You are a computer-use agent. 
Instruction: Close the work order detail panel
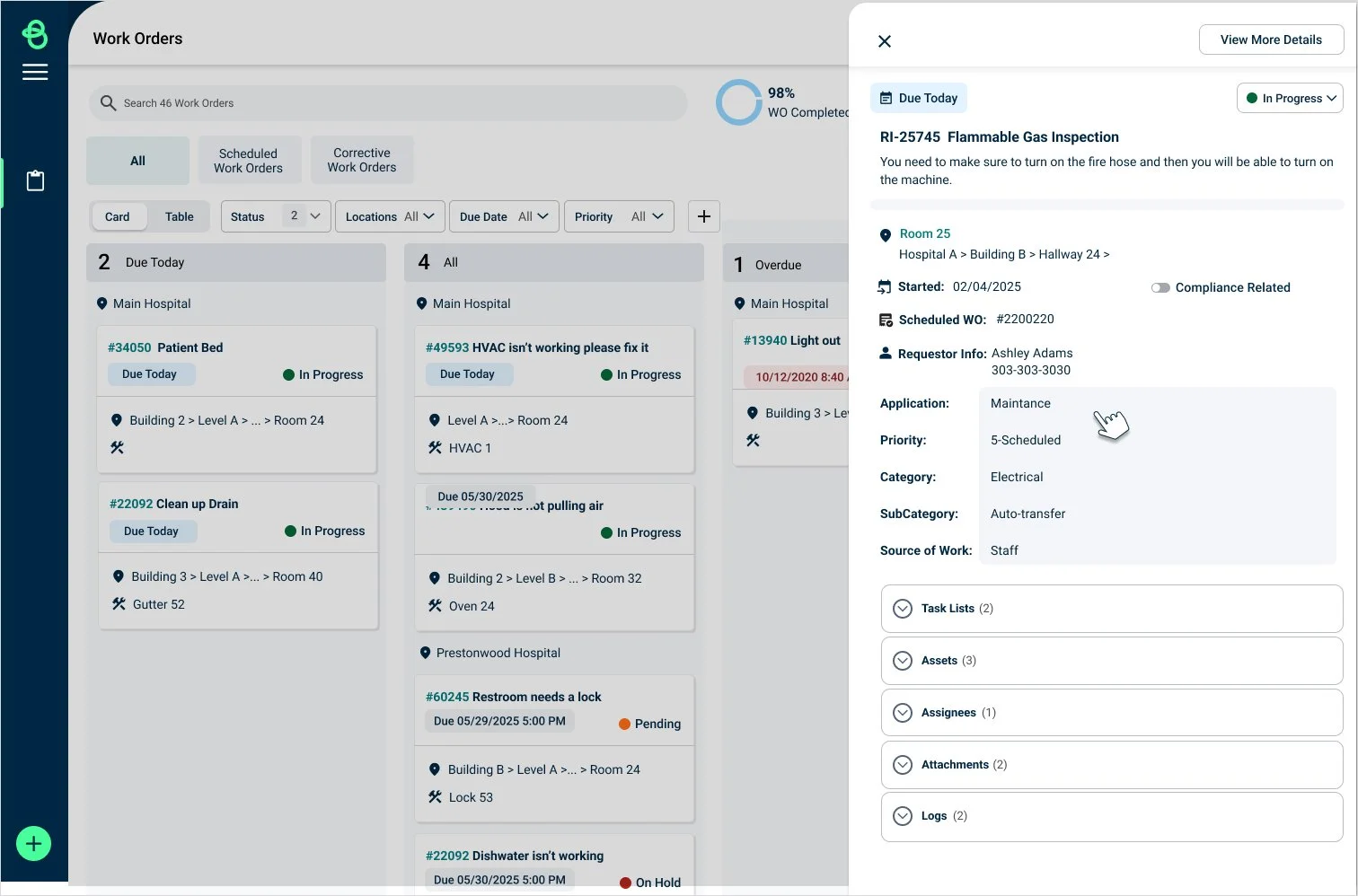click(885, 41)
